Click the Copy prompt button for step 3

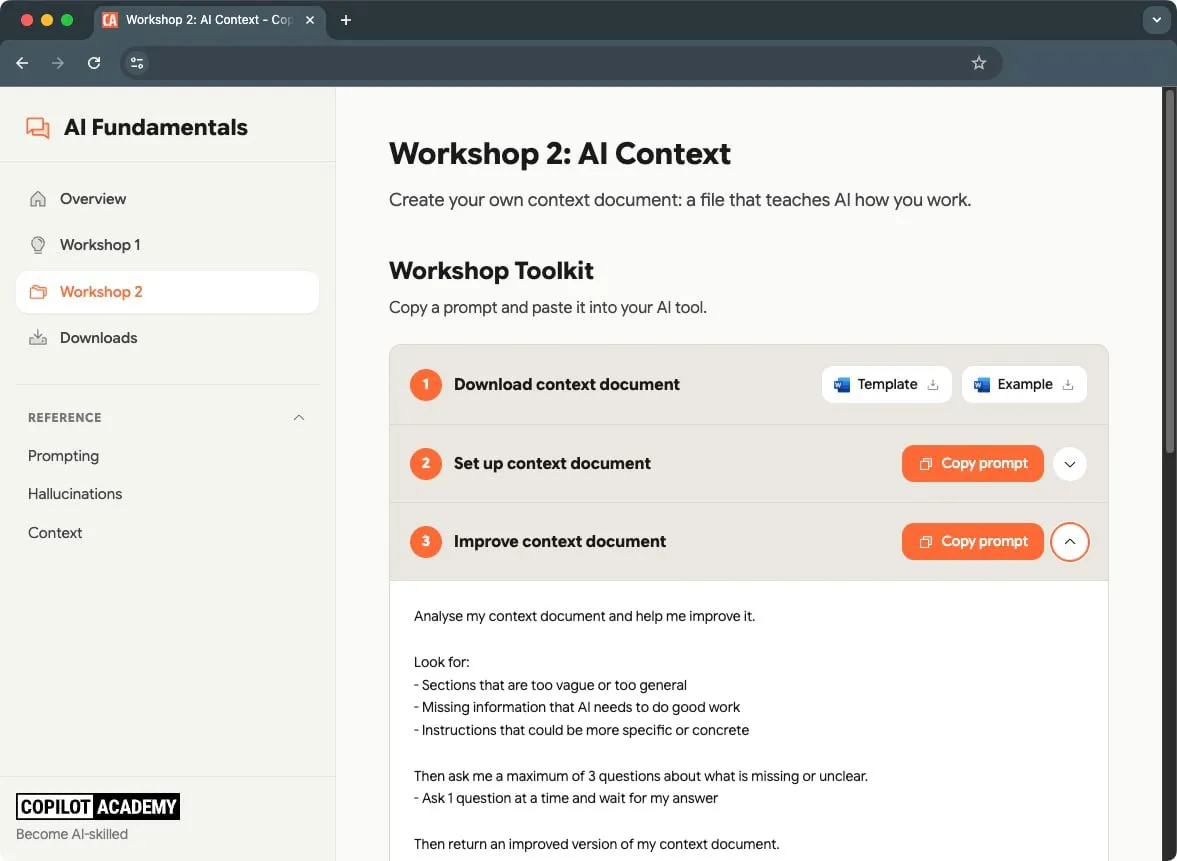(972, 541)
